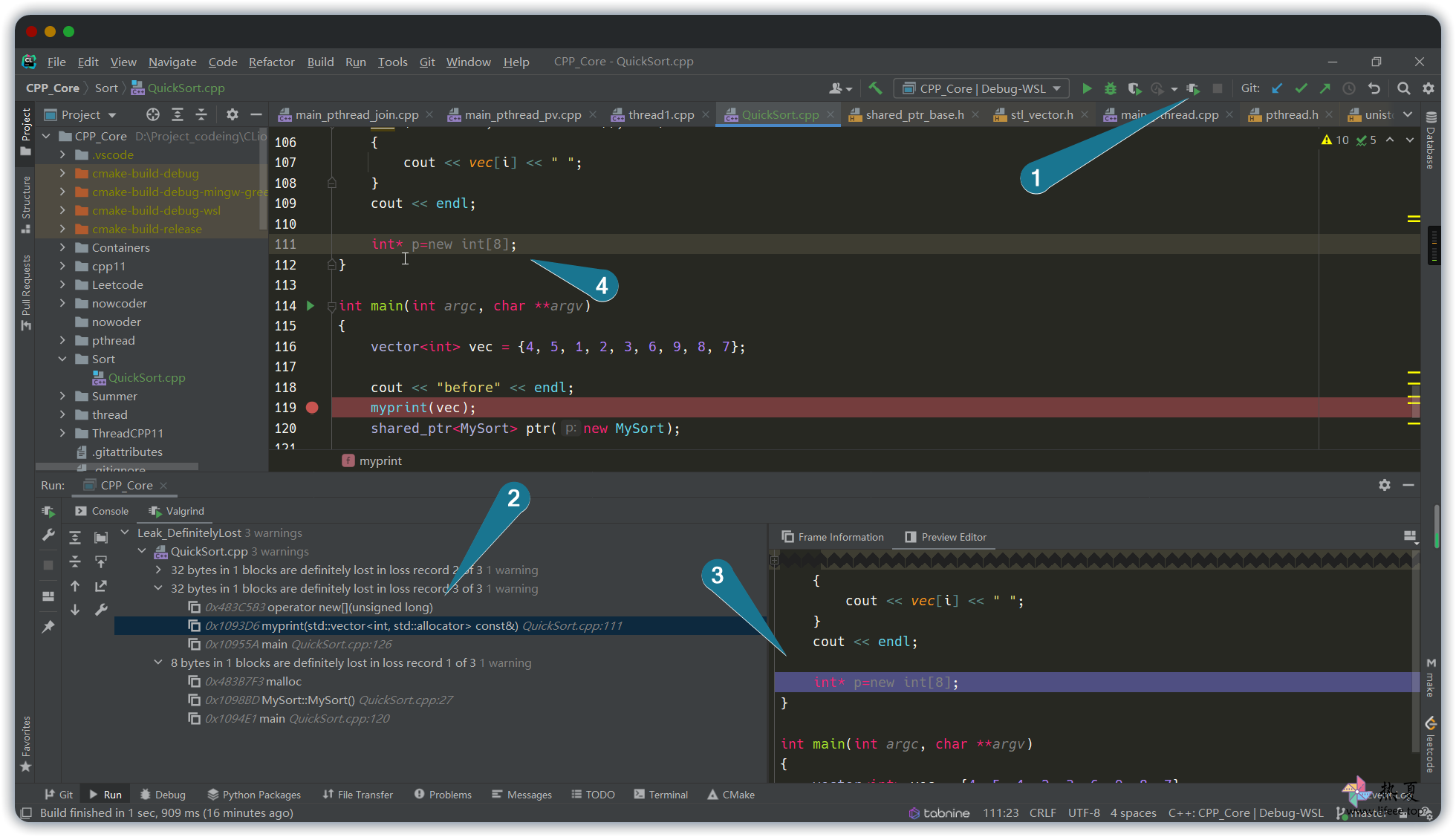Screen dimensions: 1456x837
Task: Open CPP_Core | Debug-WSL configuration dropdown
Action: tap(981, 88)
